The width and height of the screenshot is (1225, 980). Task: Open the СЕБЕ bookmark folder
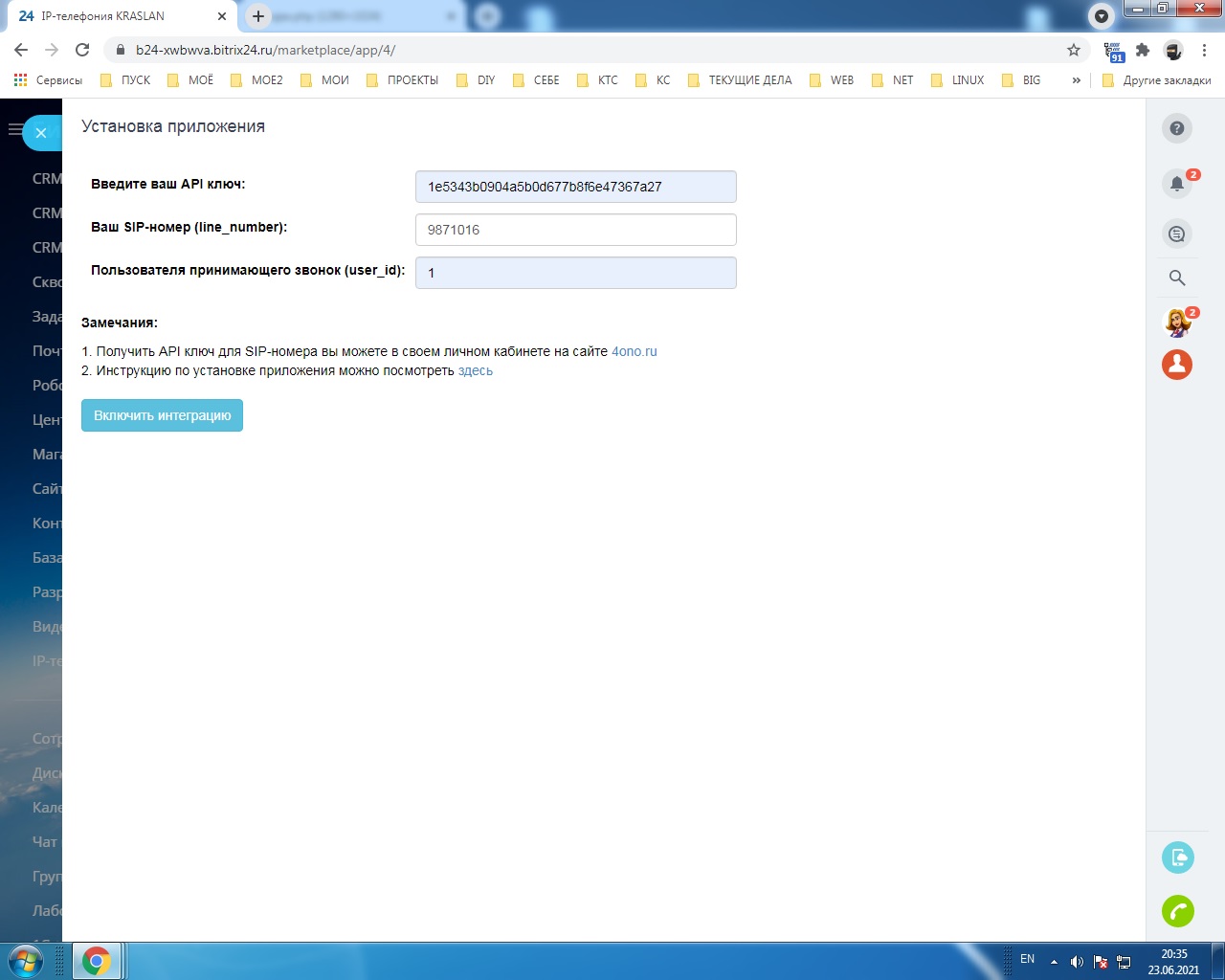536,80
